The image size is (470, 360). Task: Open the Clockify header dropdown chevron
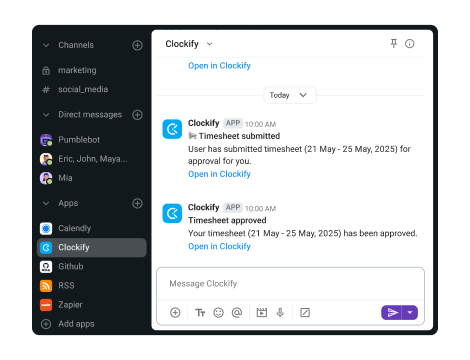pos(209,44)
